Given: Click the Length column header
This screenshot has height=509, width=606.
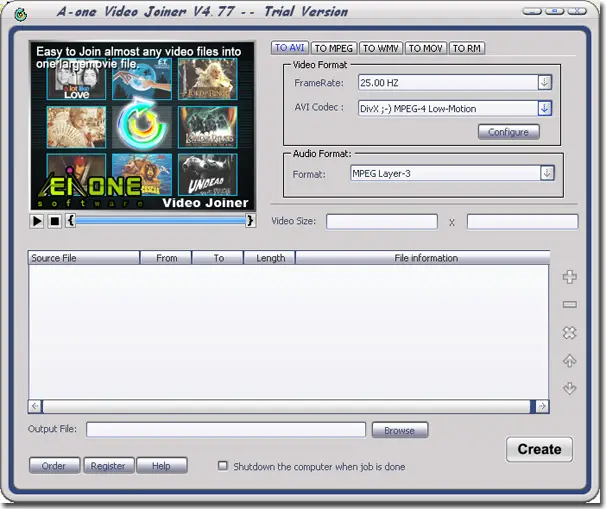Looking at the screenshot, I should click(270, 258).
